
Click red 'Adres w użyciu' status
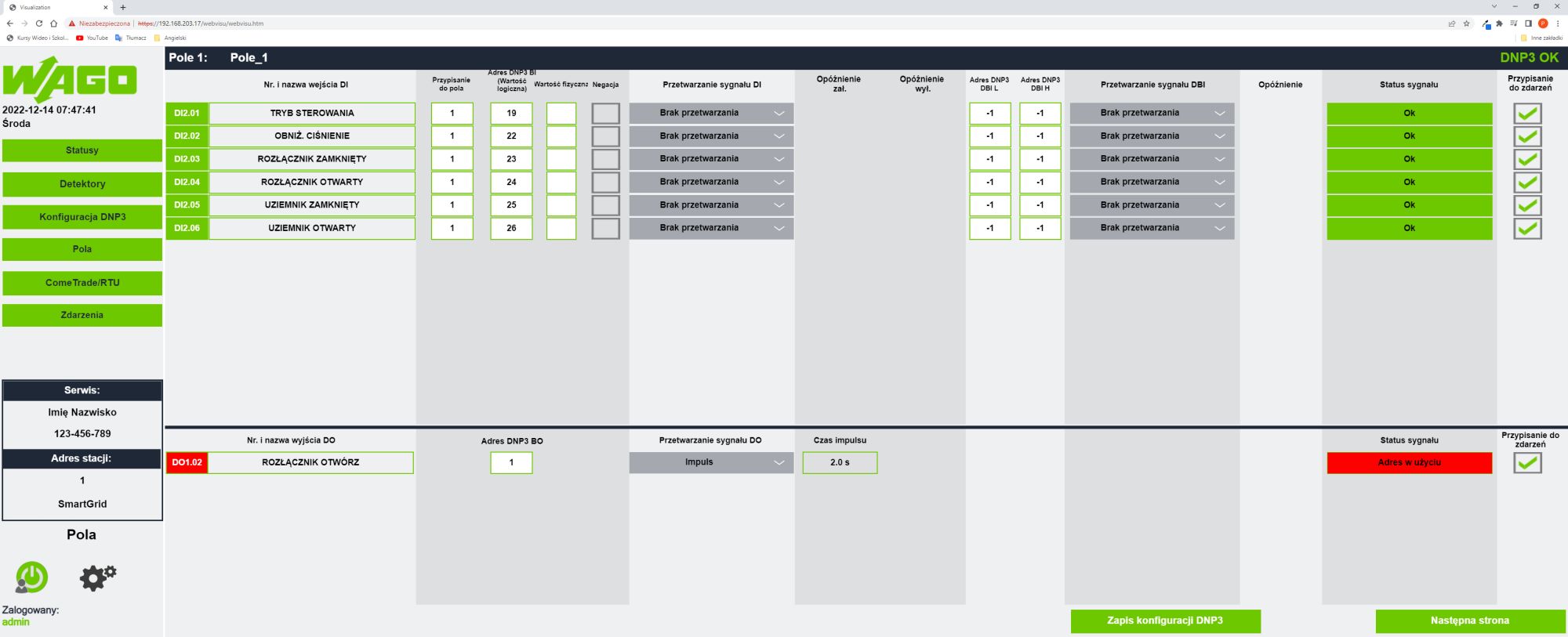point(1409,463)
